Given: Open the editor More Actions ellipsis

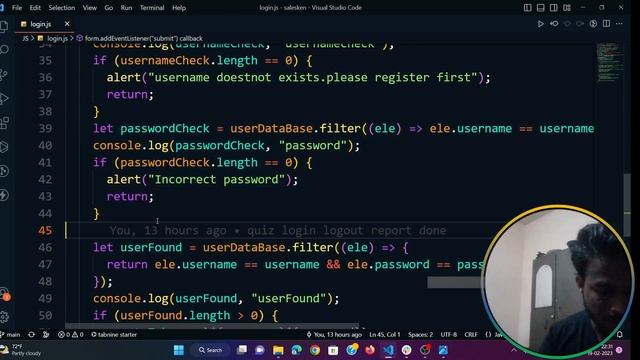Looking at the screenshot, I should (620, 24).
